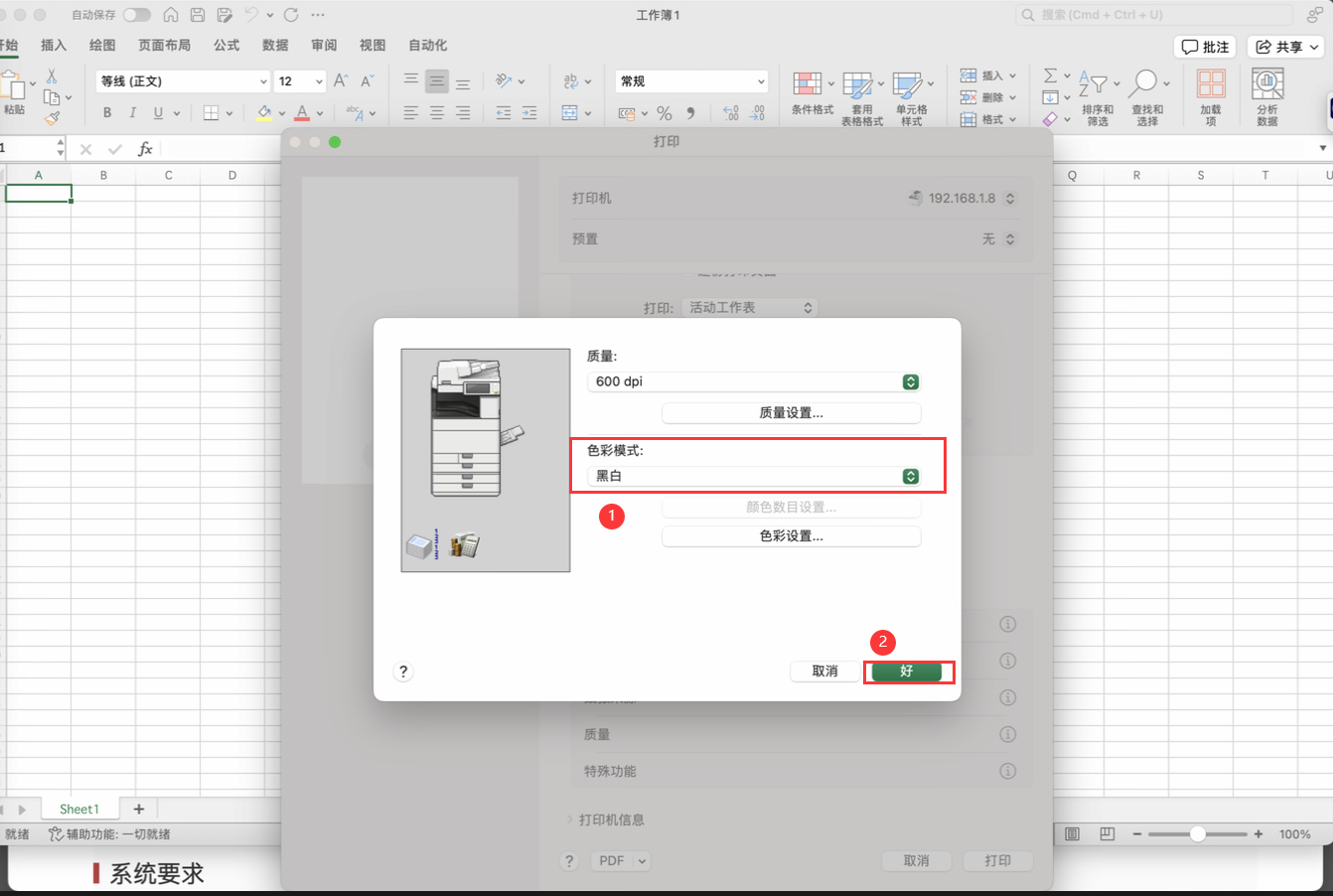Click the 质量设置... button

[791, 412]
